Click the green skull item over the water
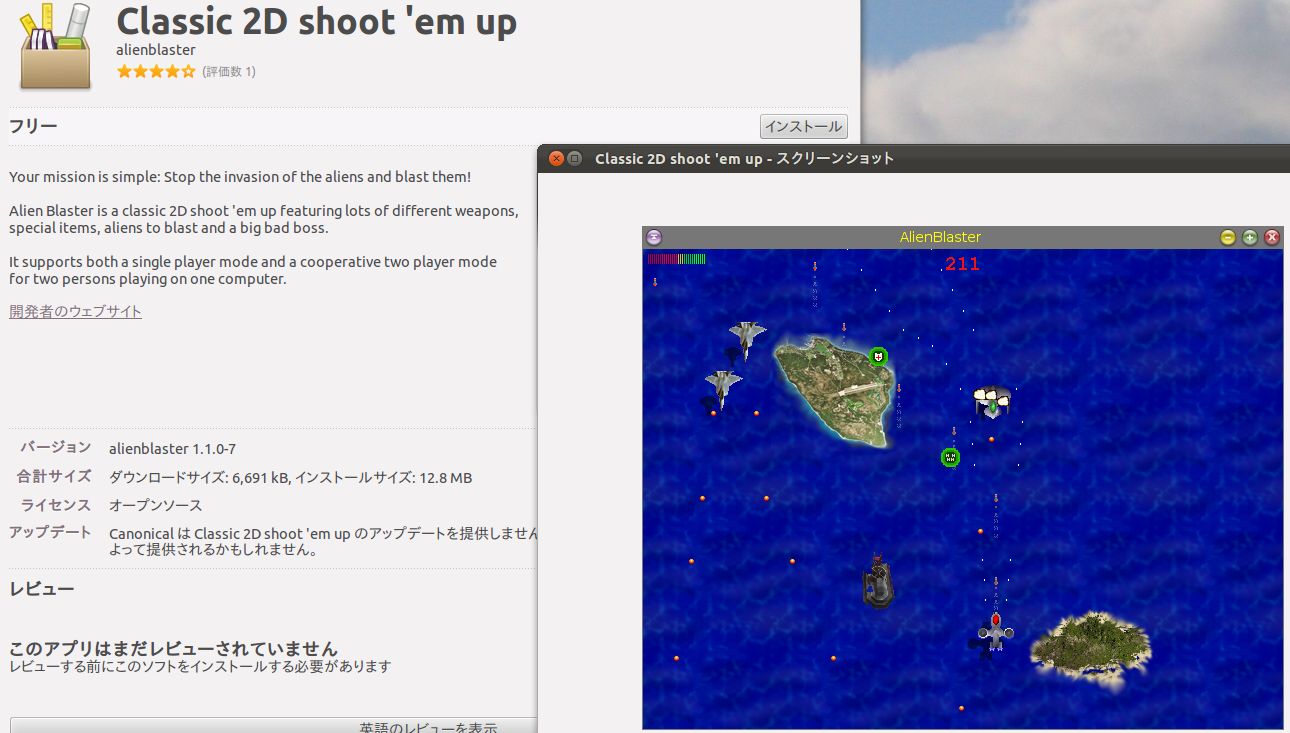The width and height of the screenshot is (1290, 733). click(951, 457)
